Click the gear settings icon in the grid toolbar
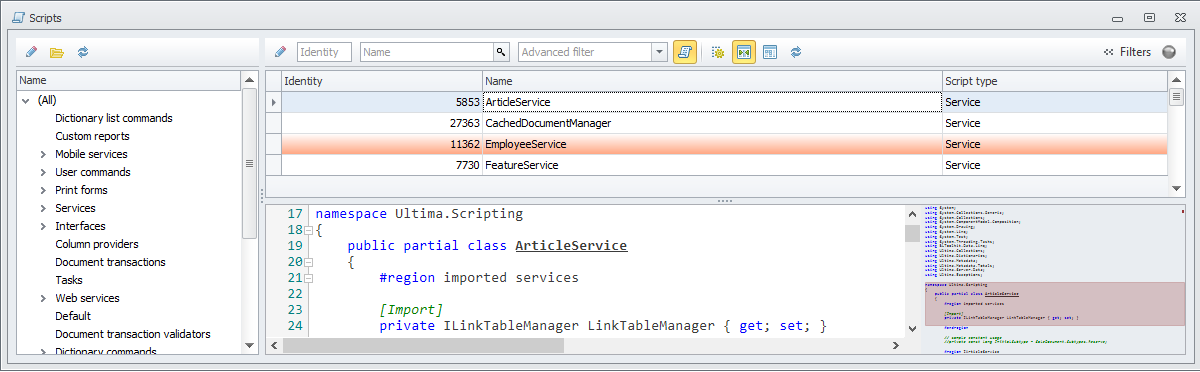 (717, 52)
